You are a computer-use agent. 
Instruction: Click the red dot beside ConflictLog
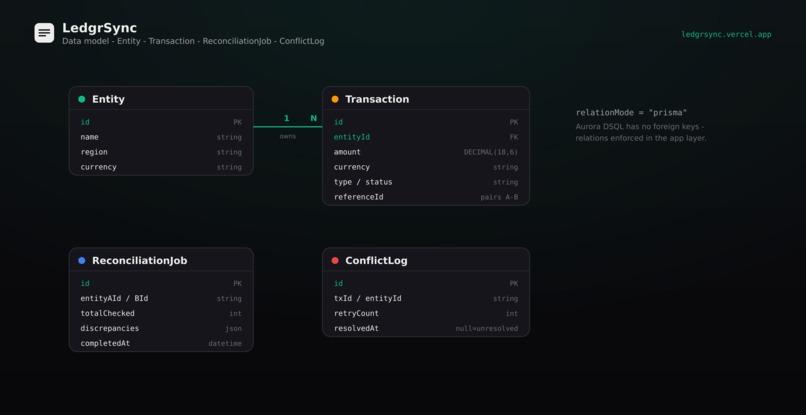(x=335, y=261)
